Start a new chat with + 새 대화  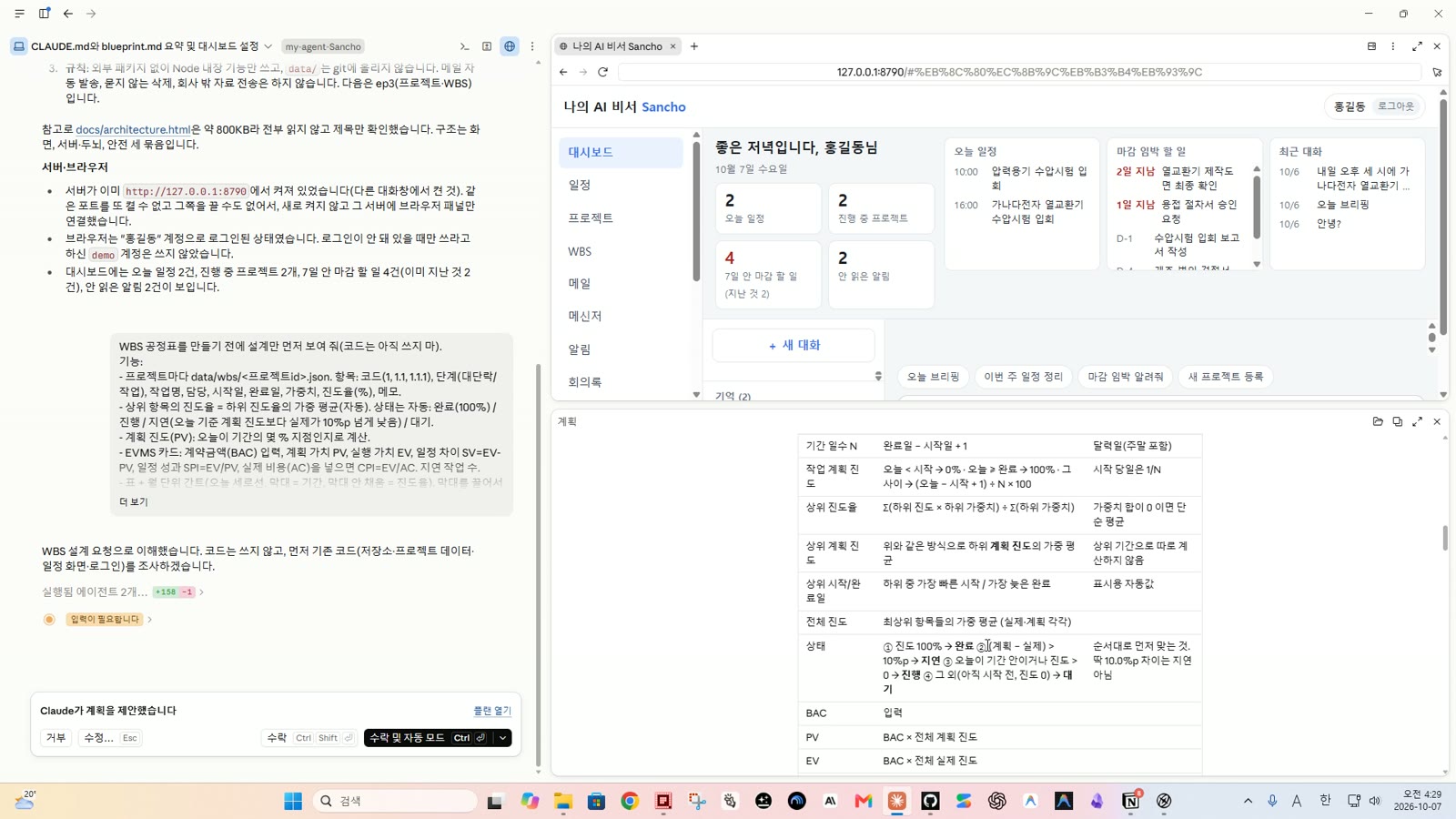794,346
